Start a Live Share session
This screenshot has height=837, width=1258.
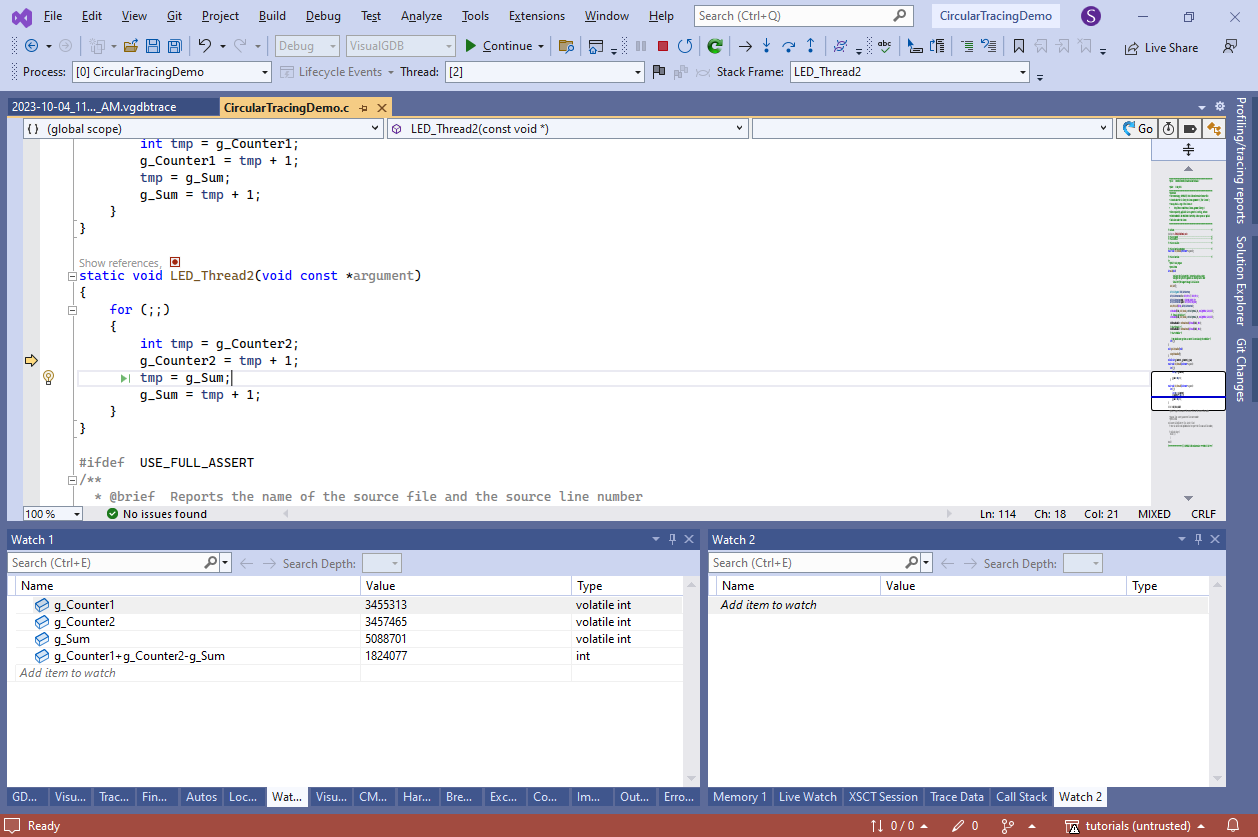coord(1161,47)
